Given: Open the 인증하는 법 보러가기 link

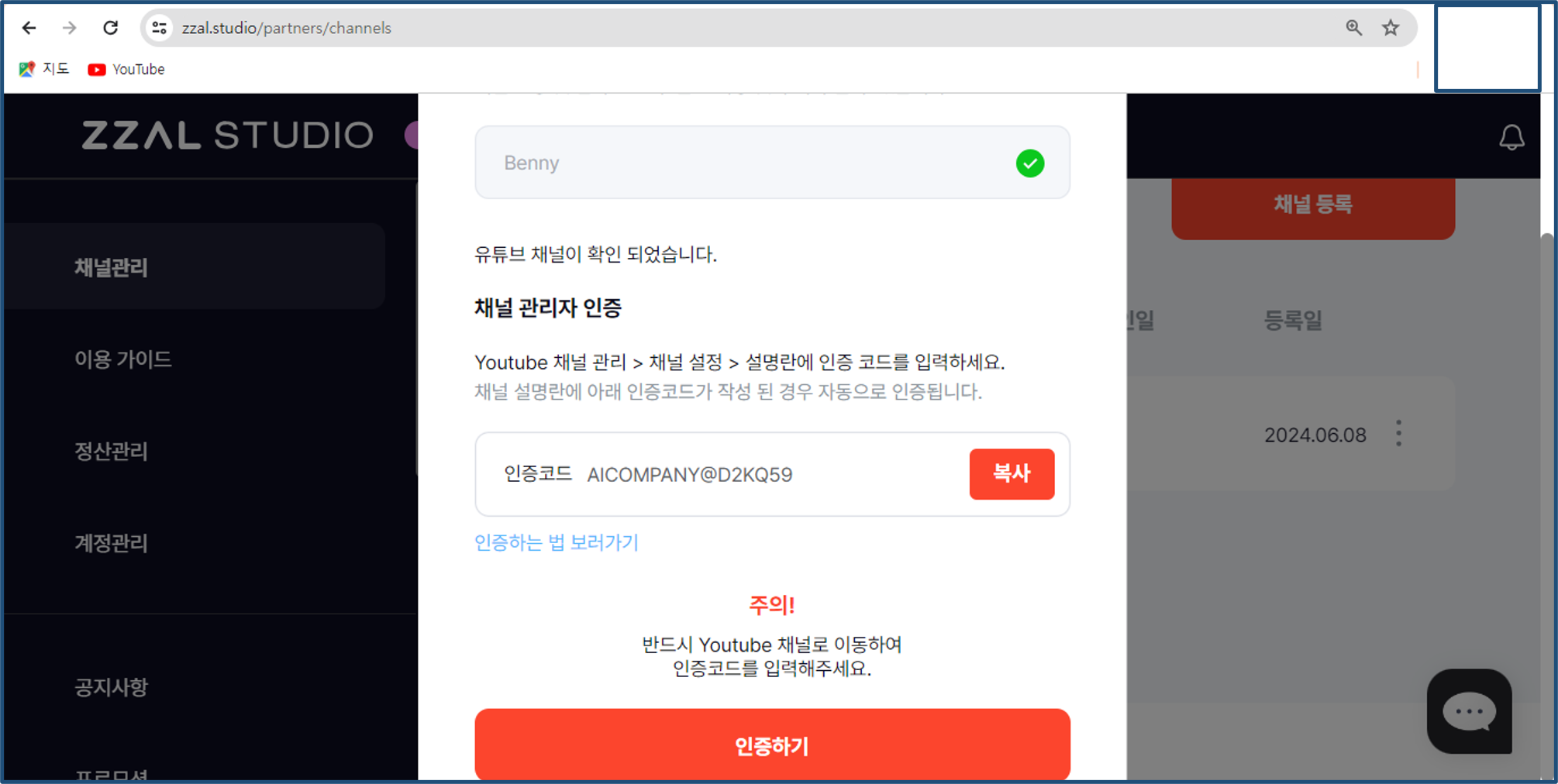Looking at the screenshot, I should coord(556,542).
